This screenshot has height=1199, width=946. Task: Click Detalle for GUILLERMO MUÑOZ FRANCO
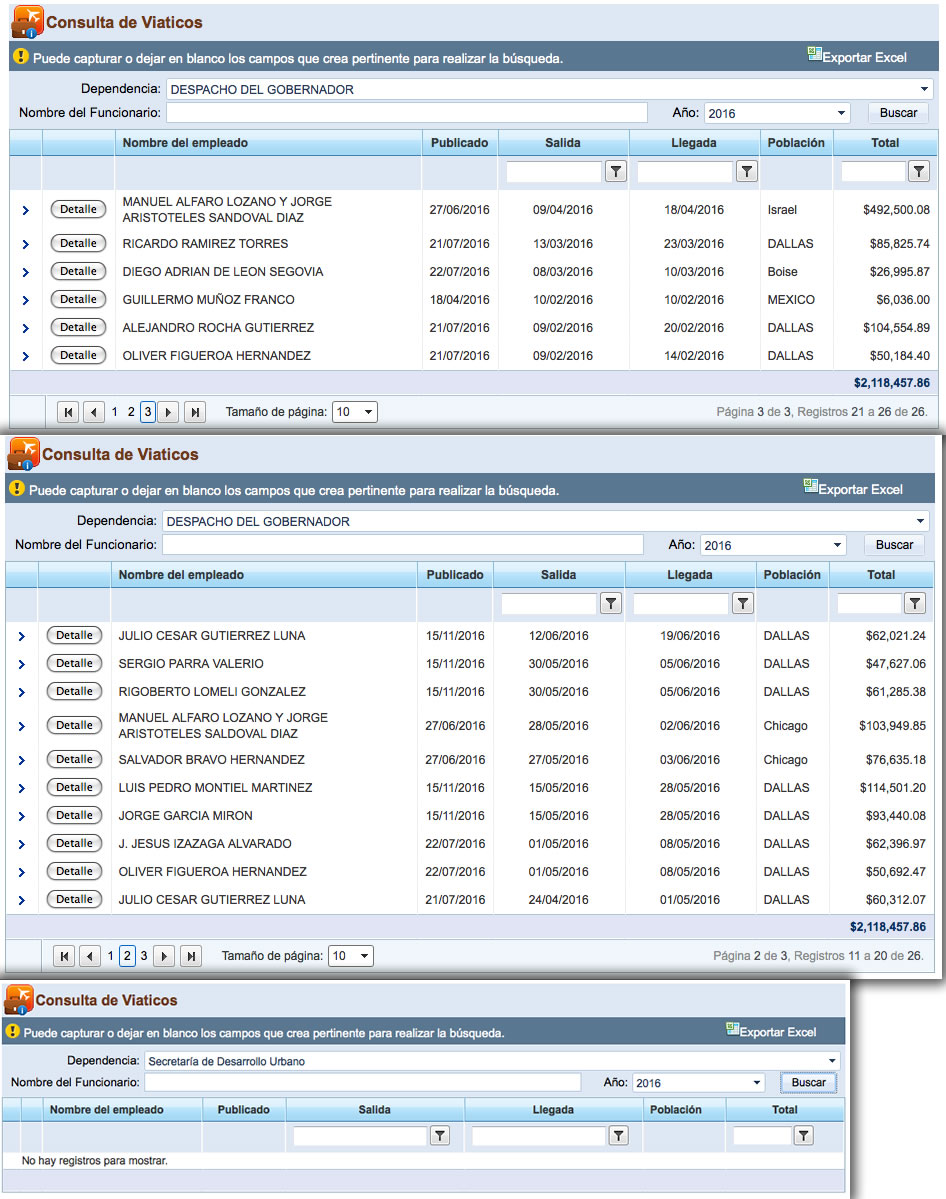pos(78,300)
